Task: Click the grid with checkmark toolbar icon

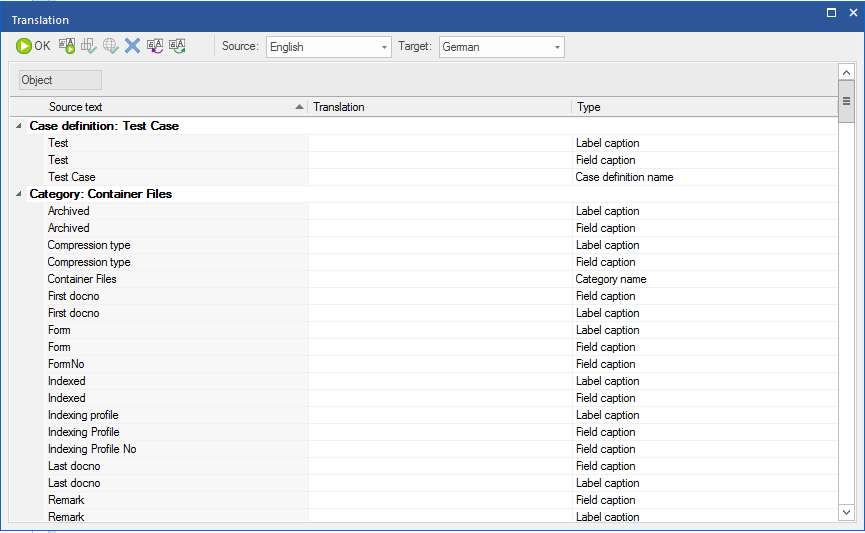Action: (89, 46)
